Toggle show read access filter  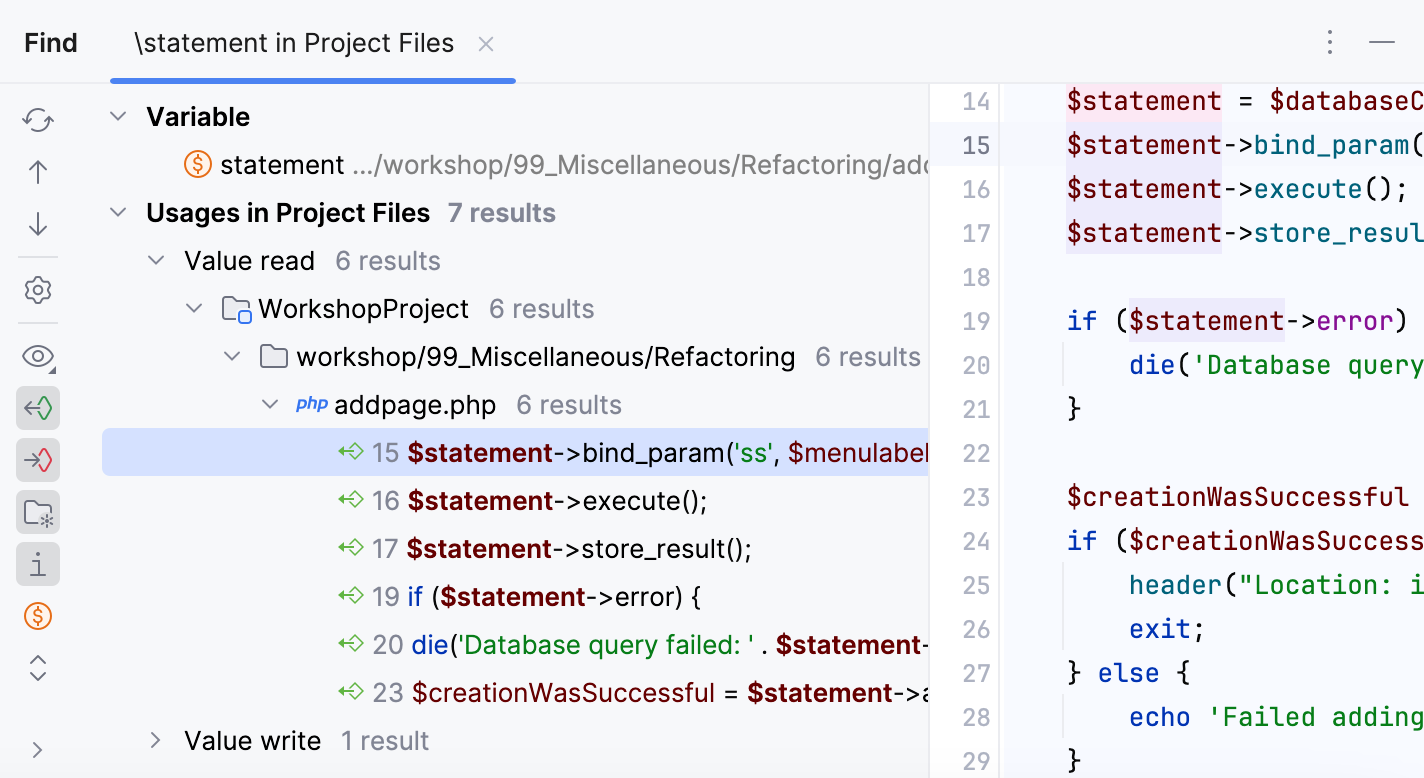(38, 409)
